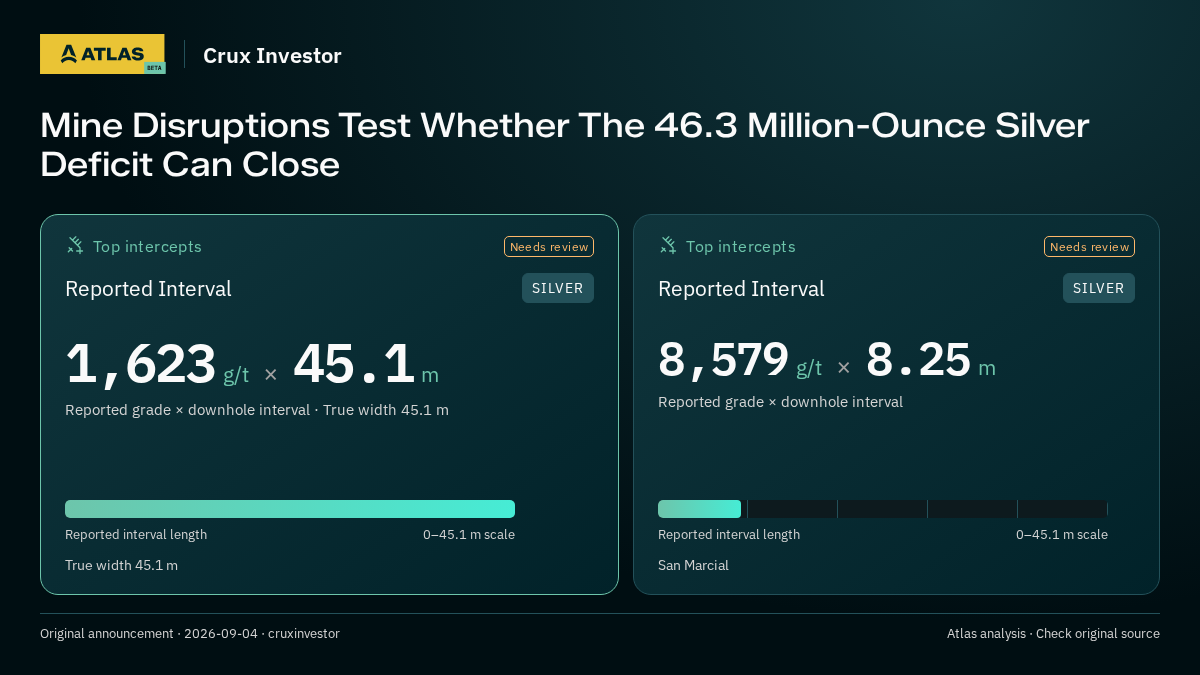The width and height of the screenshot is (1200, 675).
Task: Click the drill icon in right card
Action: point(668,245)
